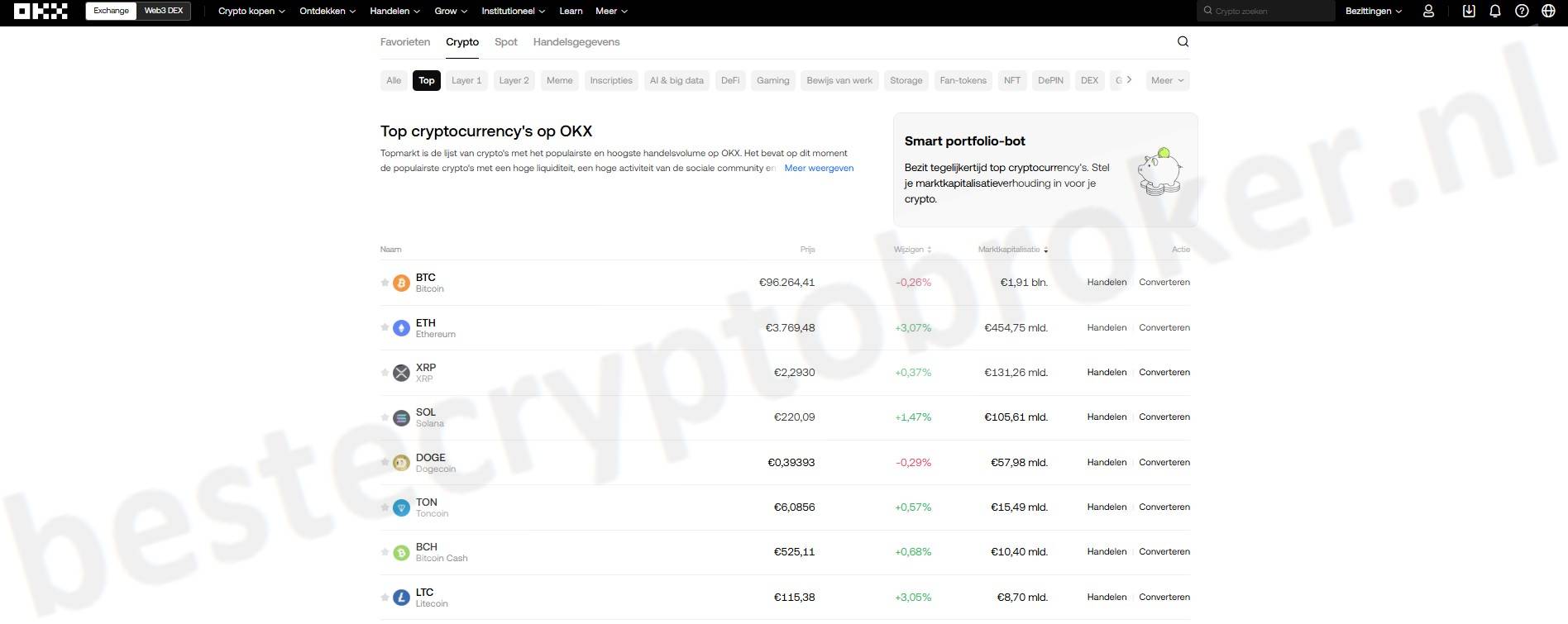Image resolution: width=1568 pixels, height=624 pixels.
Task: Toggle favorite star for ETH
Action: coord(385,328)
